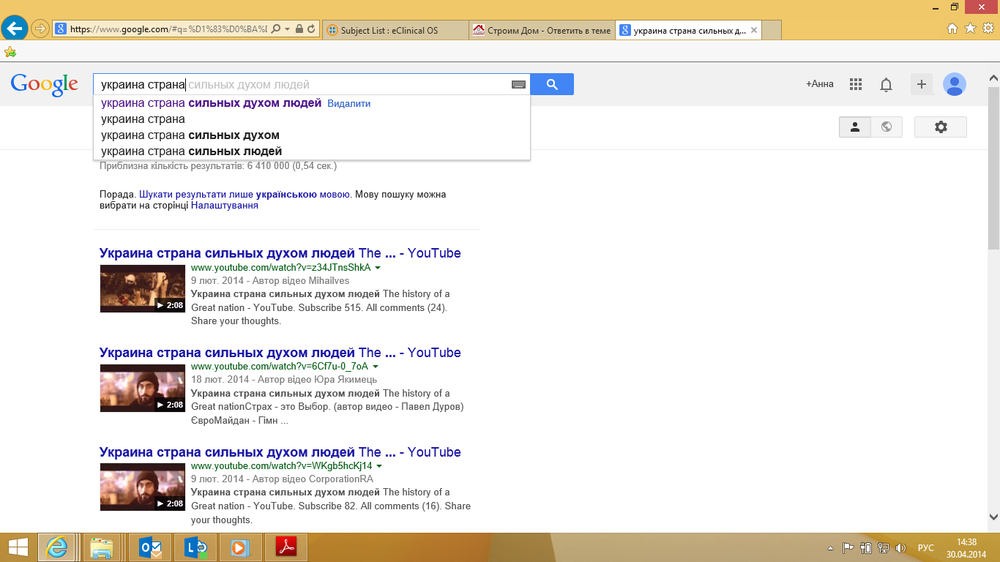
Task: Expand dropdown arrow beside z34JTnsShkA URL
Action: (378, 268)
